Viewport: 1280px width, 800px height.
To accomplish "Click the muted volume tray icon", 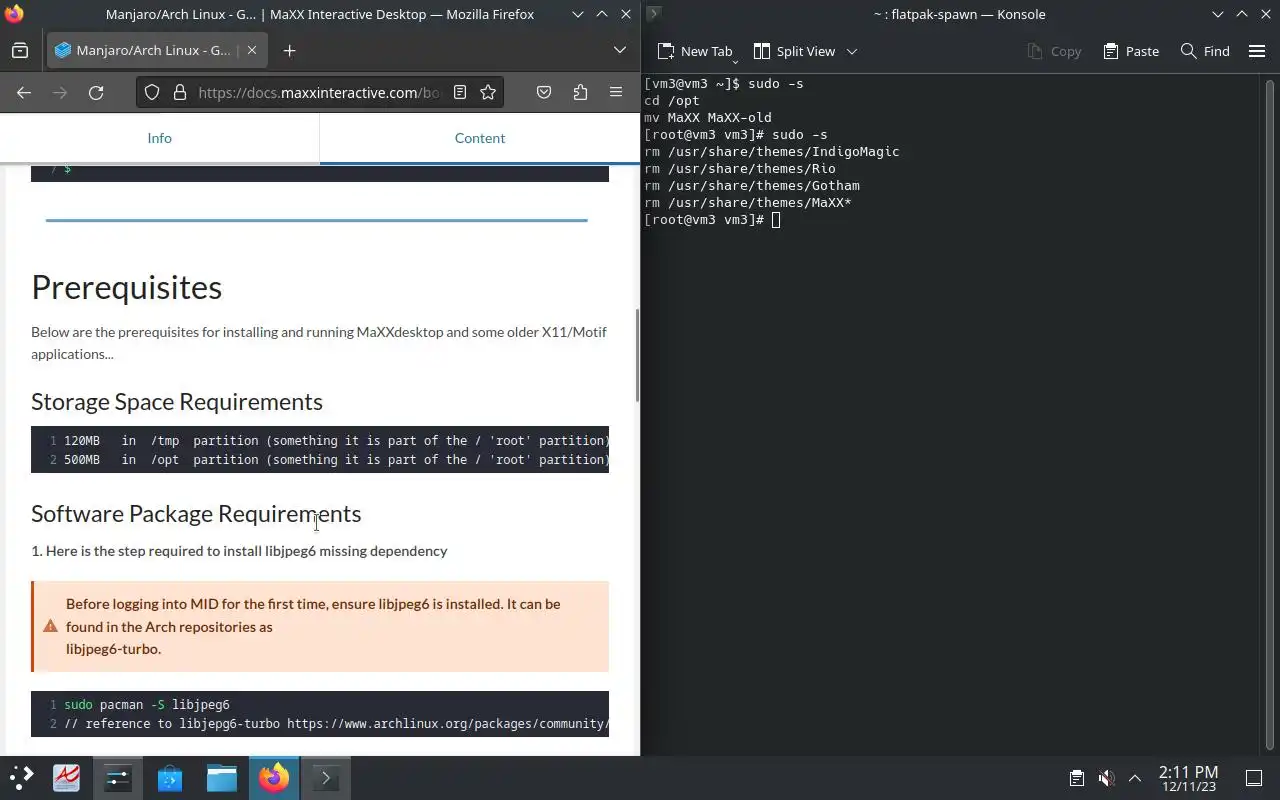I will tap(1106, 778).
